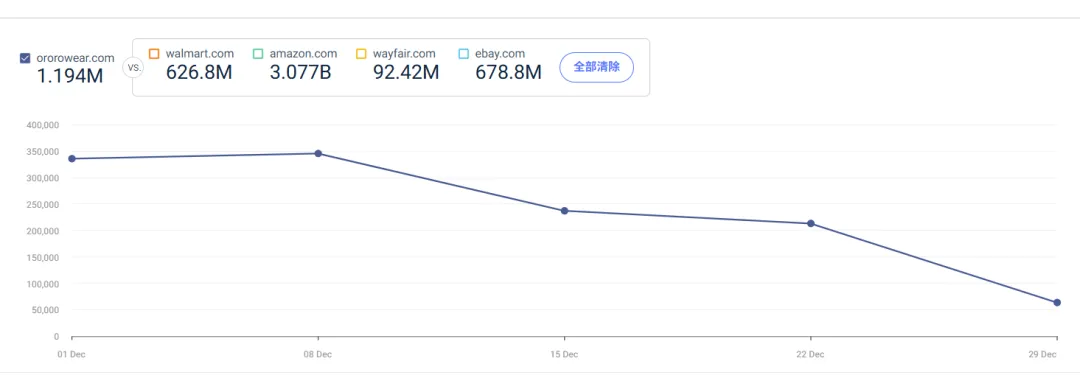This screenshot has height=375, width=1080.
Task: Click the 01 Dec x-axis label
Action: point(72,354)
